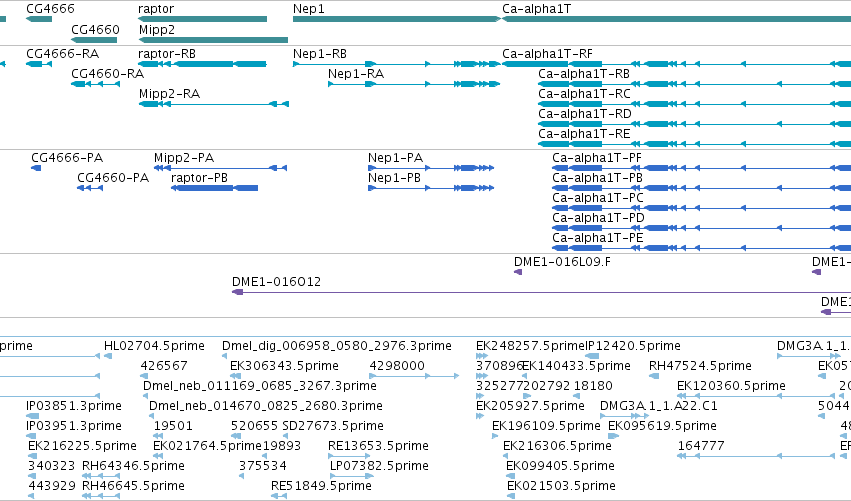The height and width of the screenshot is (501, 851).
Task: Click the Ca-alpha1T-PF protein
Action: coord(701,168)
